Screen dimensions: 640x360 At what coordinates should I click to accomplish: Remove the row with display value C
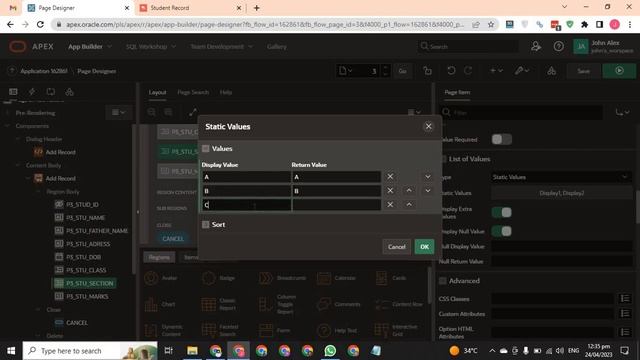pos(390,204)
